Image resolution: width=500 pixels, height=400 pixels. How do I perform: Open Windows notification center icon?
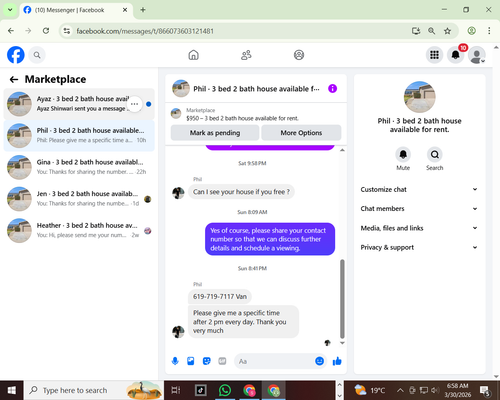[485, 390]
